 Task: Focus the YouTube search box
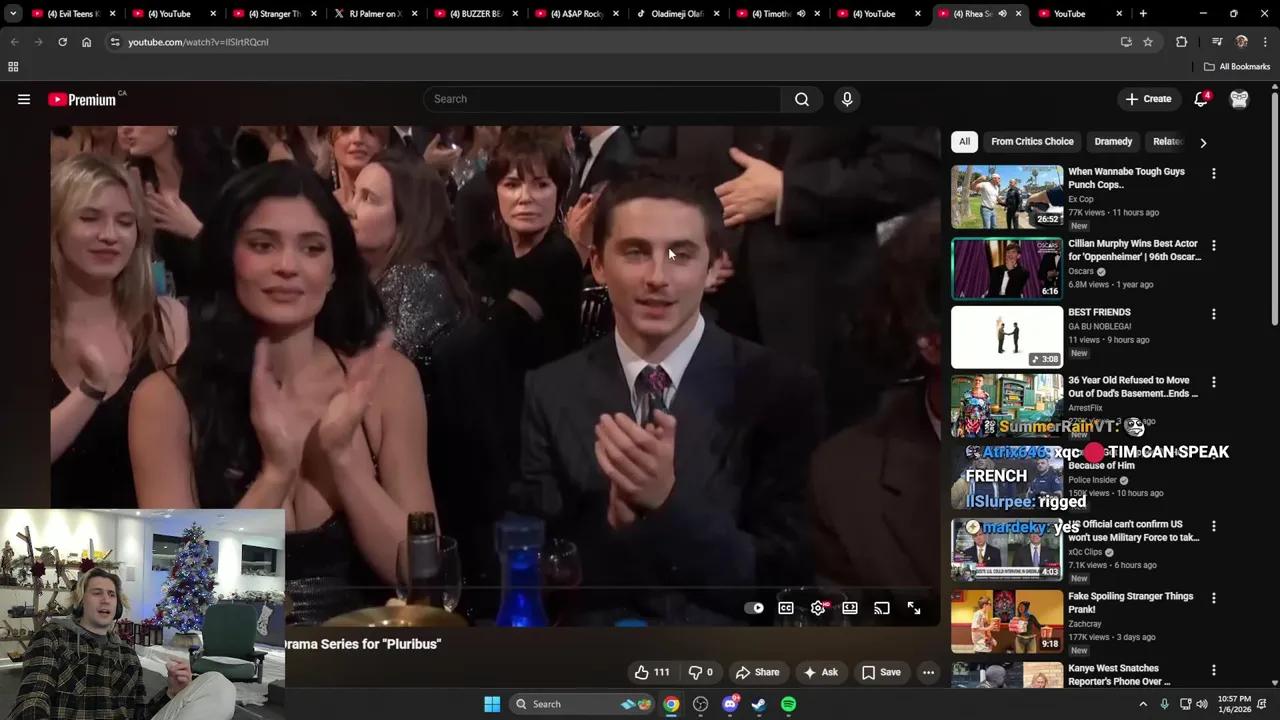603,99
